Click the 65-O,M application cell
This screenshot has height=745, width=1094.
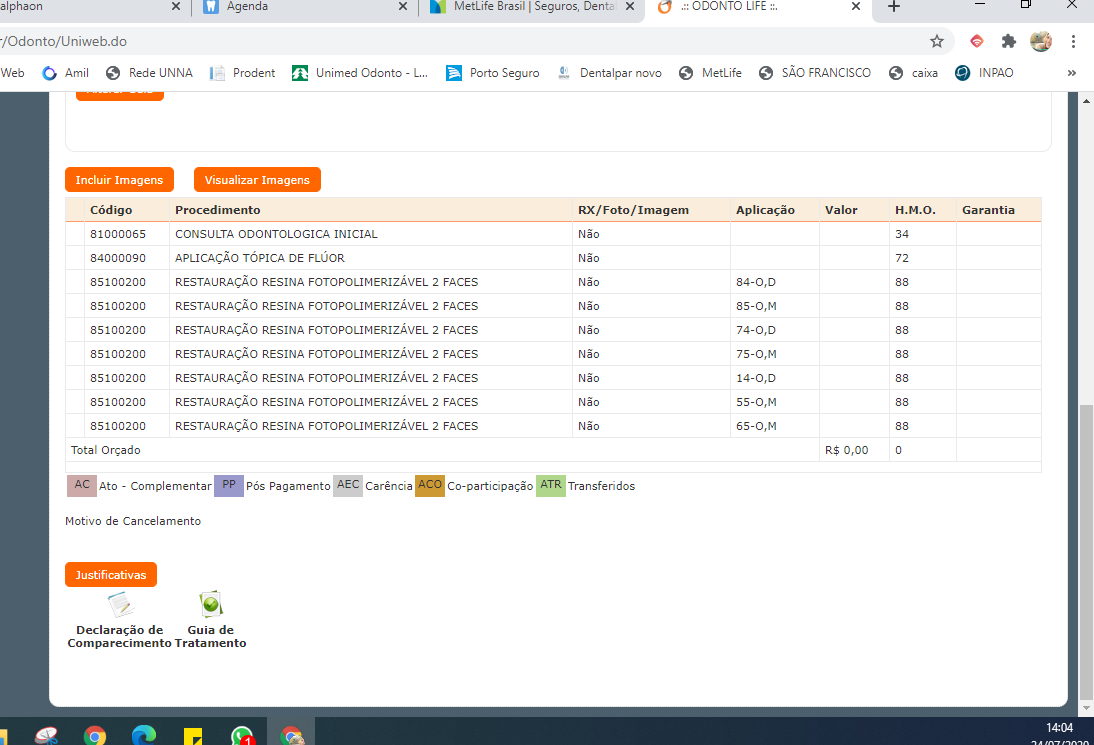point(774,426)
